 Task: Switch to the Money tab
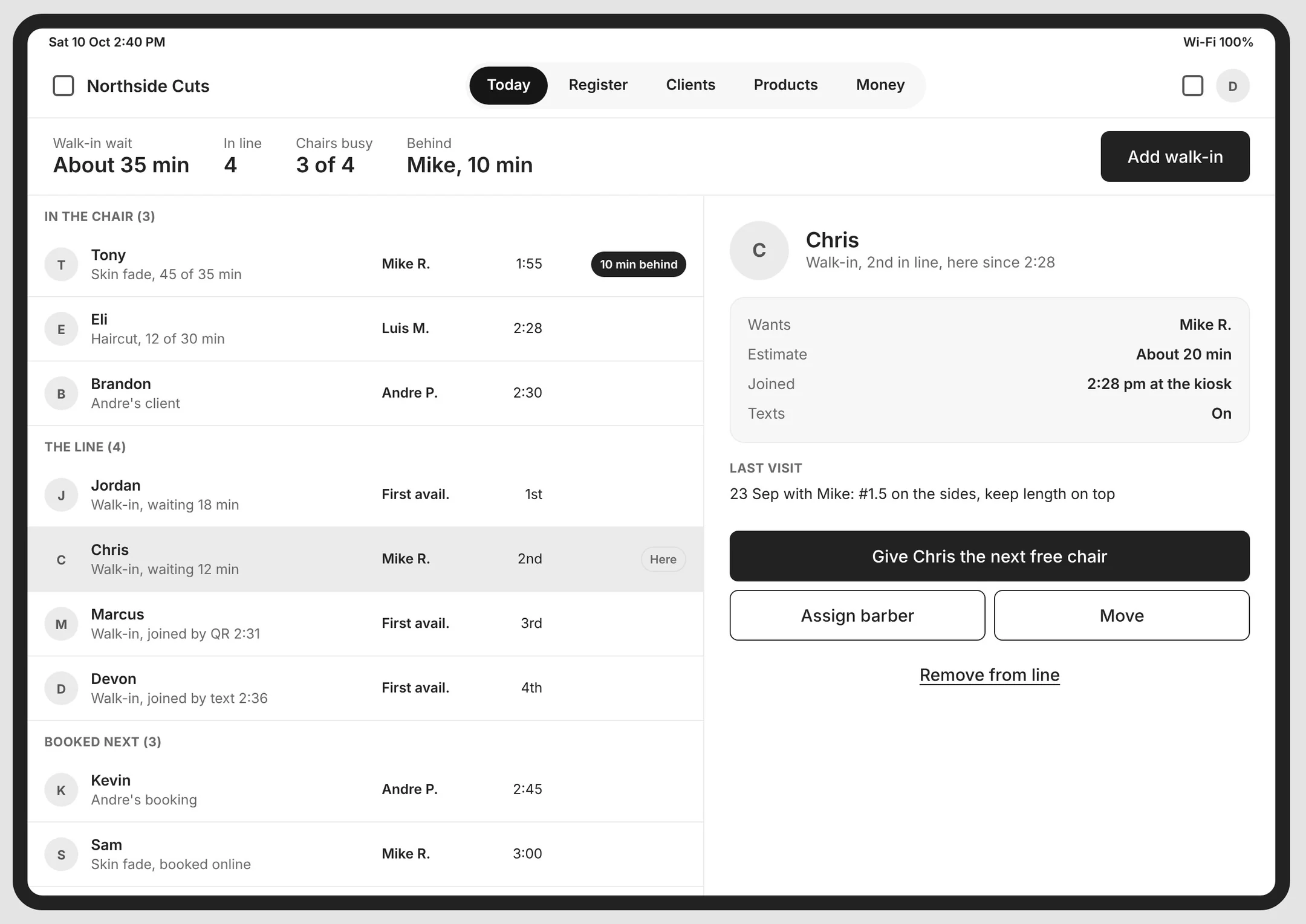coord(880,85)
